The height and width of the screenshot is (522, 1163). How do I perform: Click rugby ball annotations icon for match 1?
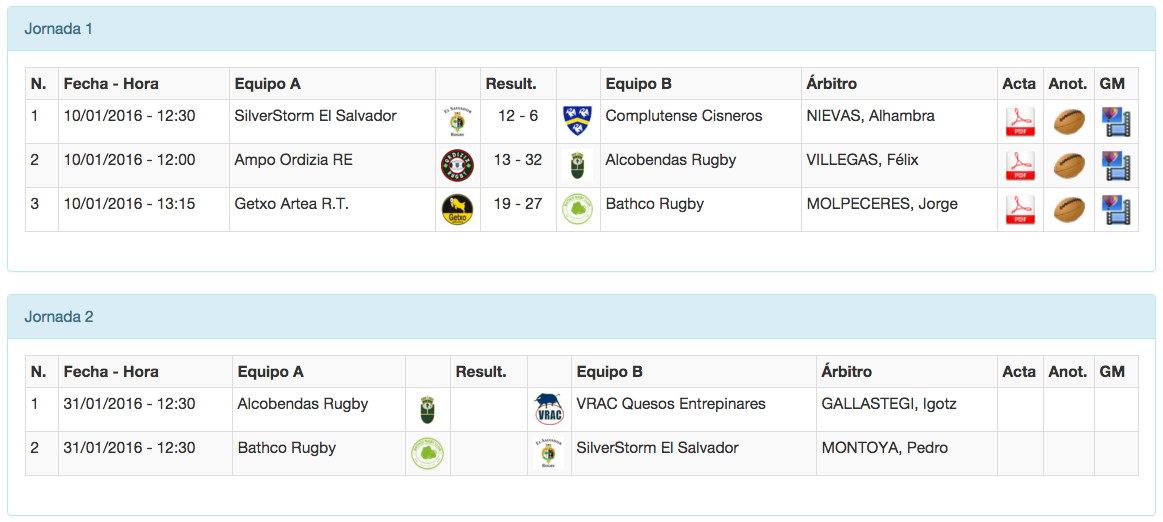[1069, 122]
